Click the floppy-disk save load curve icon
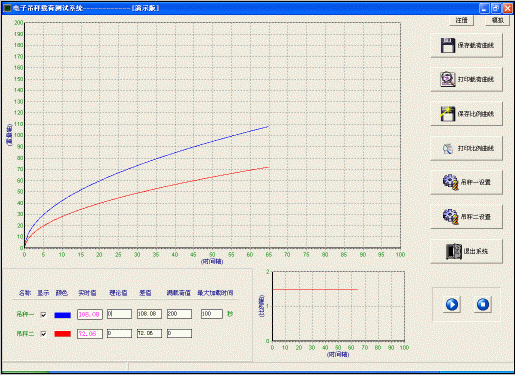The width and height of the screenshot is (515, 375). tap(448, 45)
